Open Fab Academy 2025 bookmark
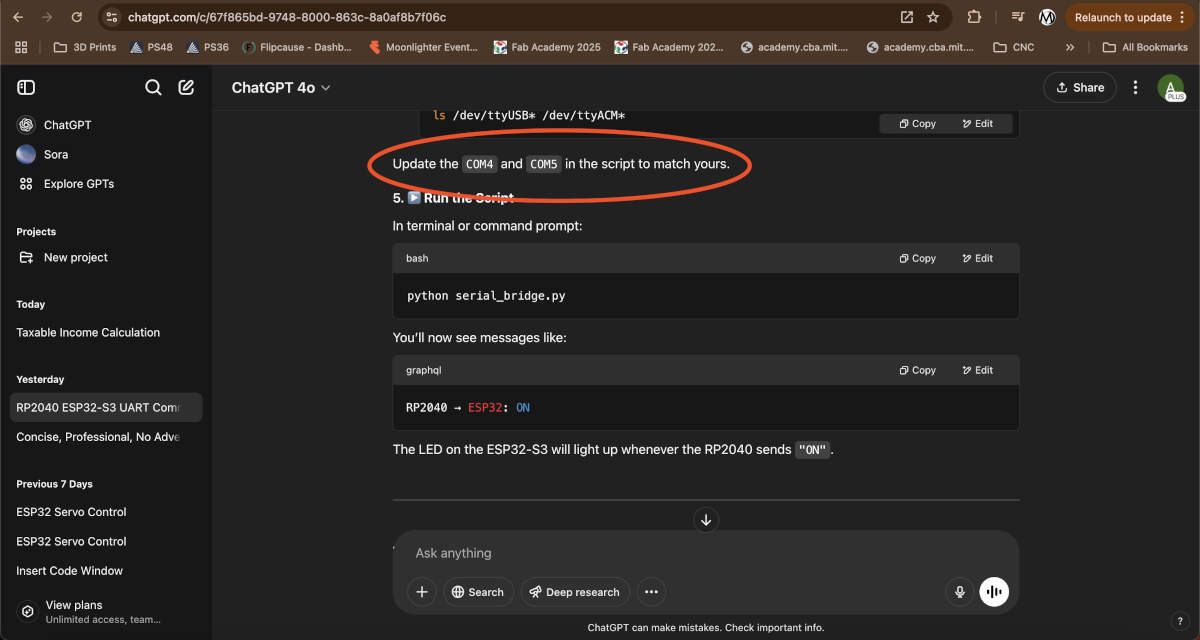The height and width of the screenshot is (640, 1200). pyautogui.click(x=547, y=47)
